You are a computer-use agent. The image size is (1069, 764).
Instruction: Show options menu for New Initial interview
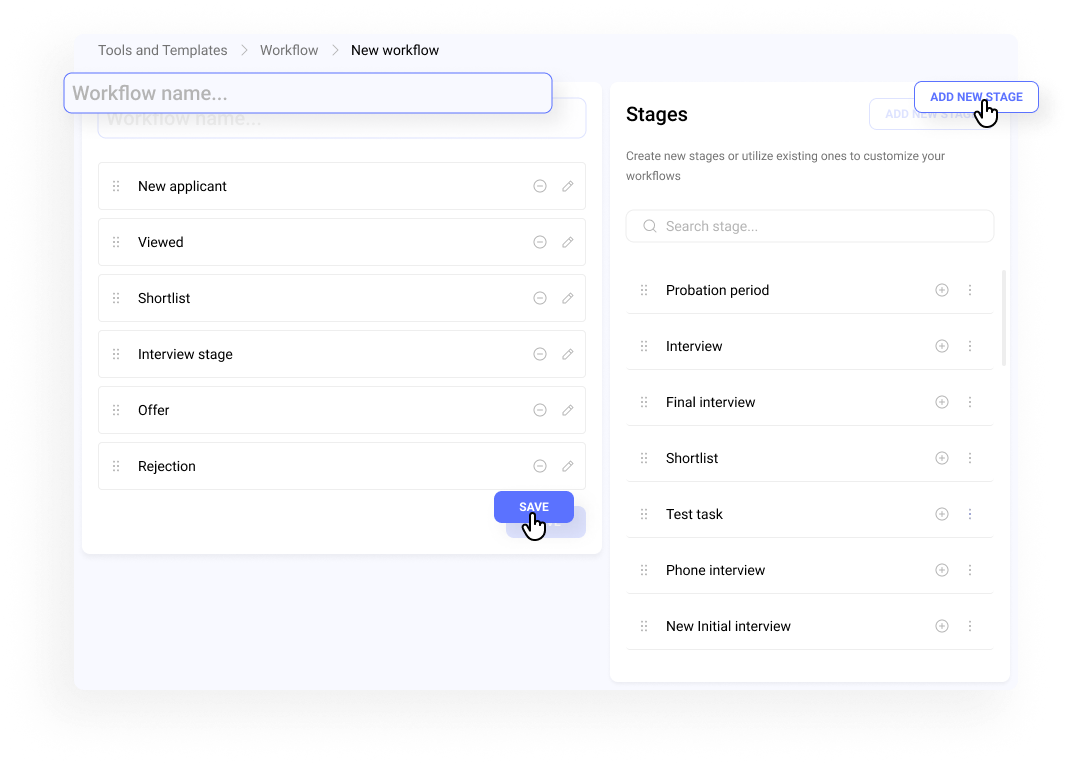[970, 626]
